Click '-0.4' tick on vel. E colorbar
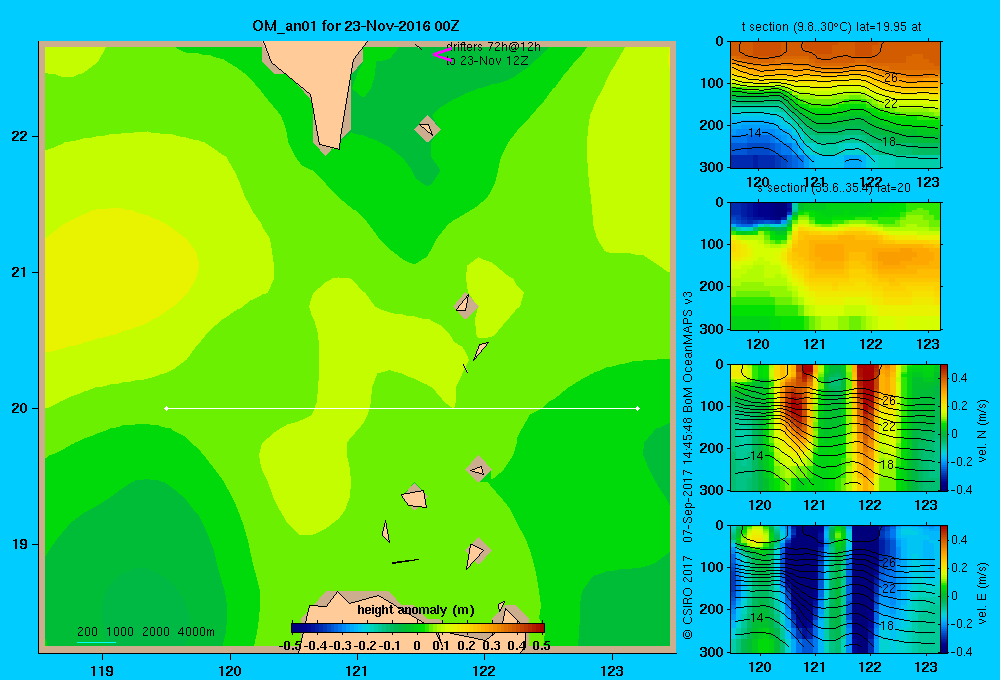Viewport: 1000px width, 680px height. (961, 651)
